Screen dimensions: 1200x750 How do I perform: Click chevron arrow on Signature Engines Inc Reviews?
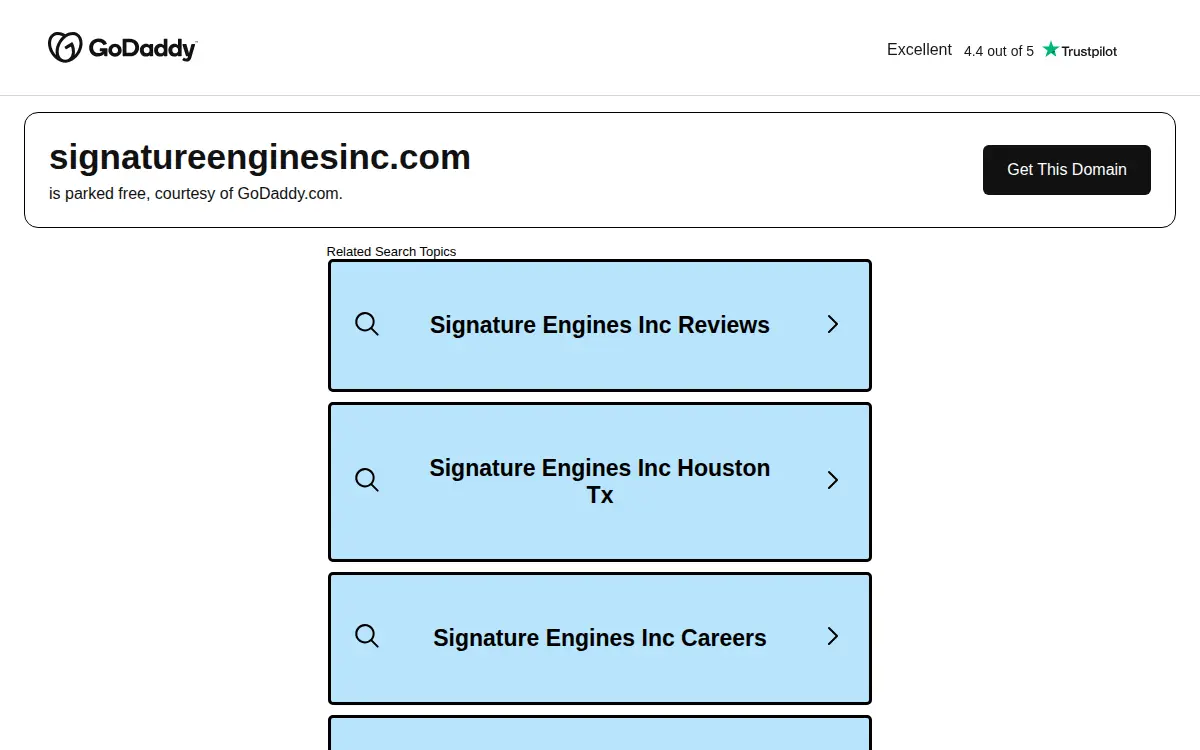coord(832,324)
